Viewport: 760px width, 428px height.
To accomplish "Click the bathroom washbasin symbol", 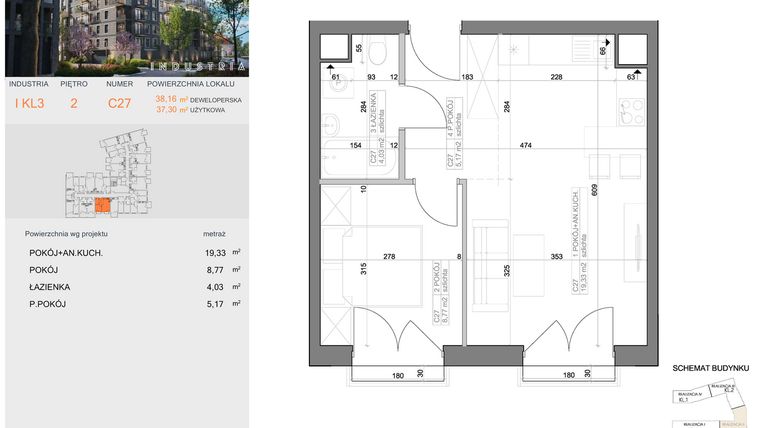I will (331, 125).
